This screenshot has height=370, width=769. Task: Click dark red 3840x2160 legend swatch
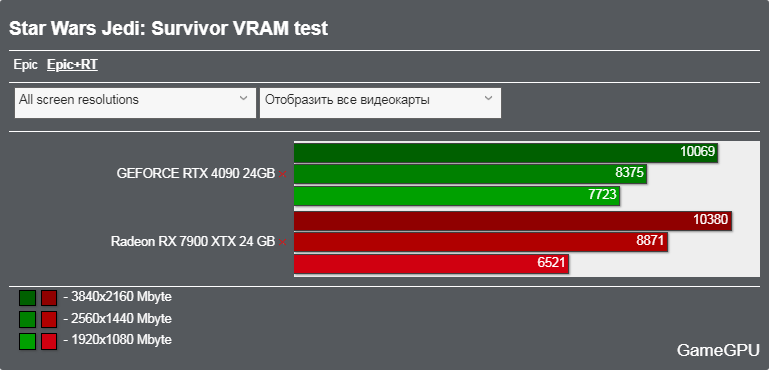pyautogui.click(x=49, y=298)
